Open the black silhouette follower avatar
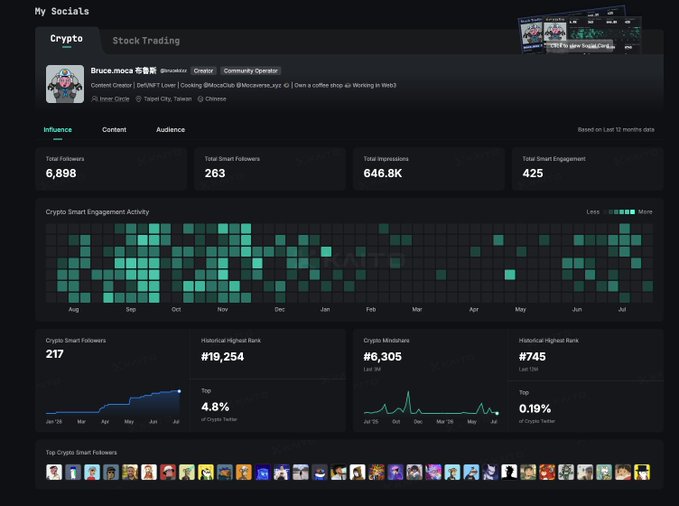This screenshot has width=679, height=506. point(509,472)
